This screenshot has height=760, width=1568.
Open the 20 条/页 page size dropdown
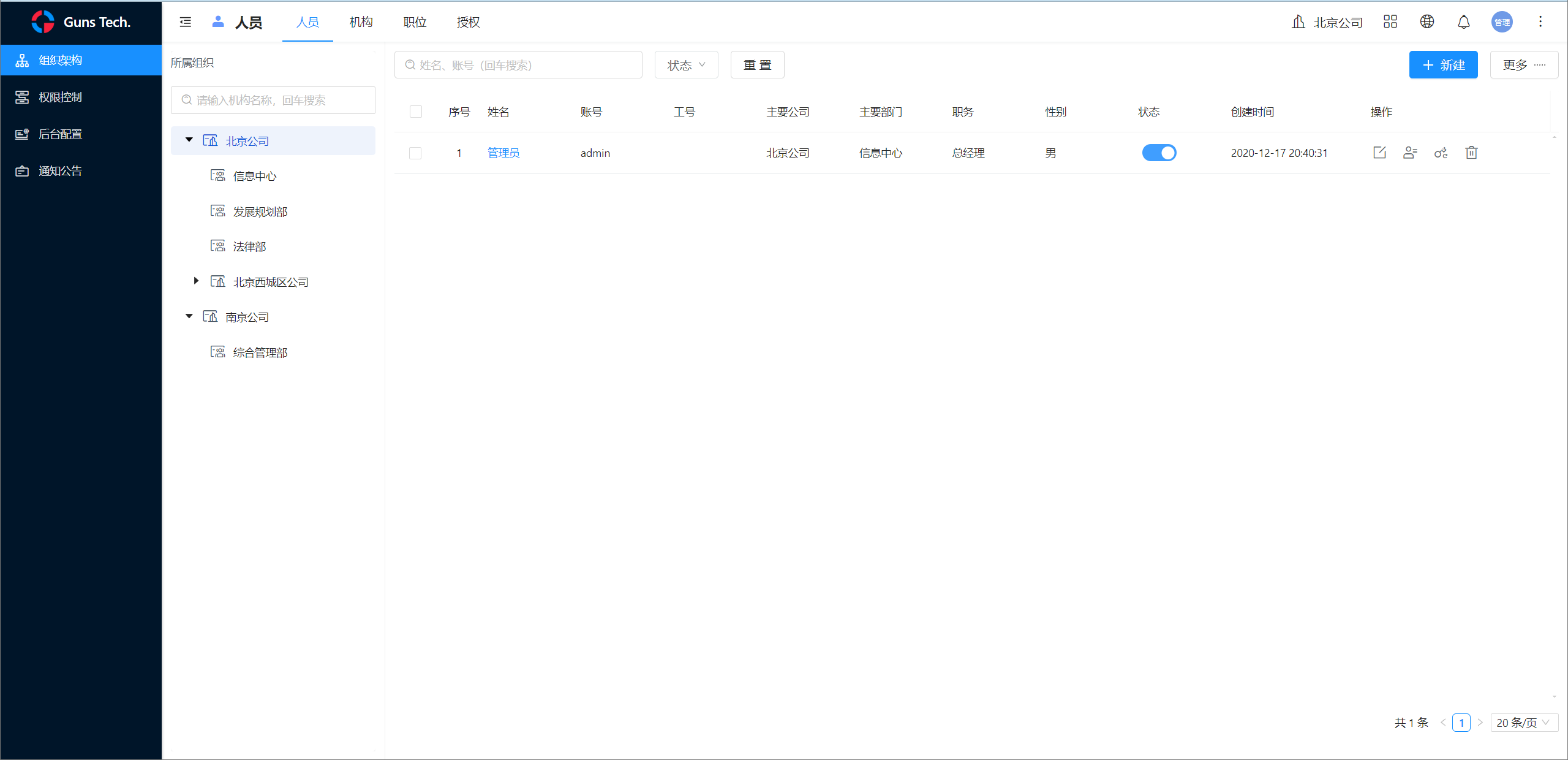(x=1523, y=723)
